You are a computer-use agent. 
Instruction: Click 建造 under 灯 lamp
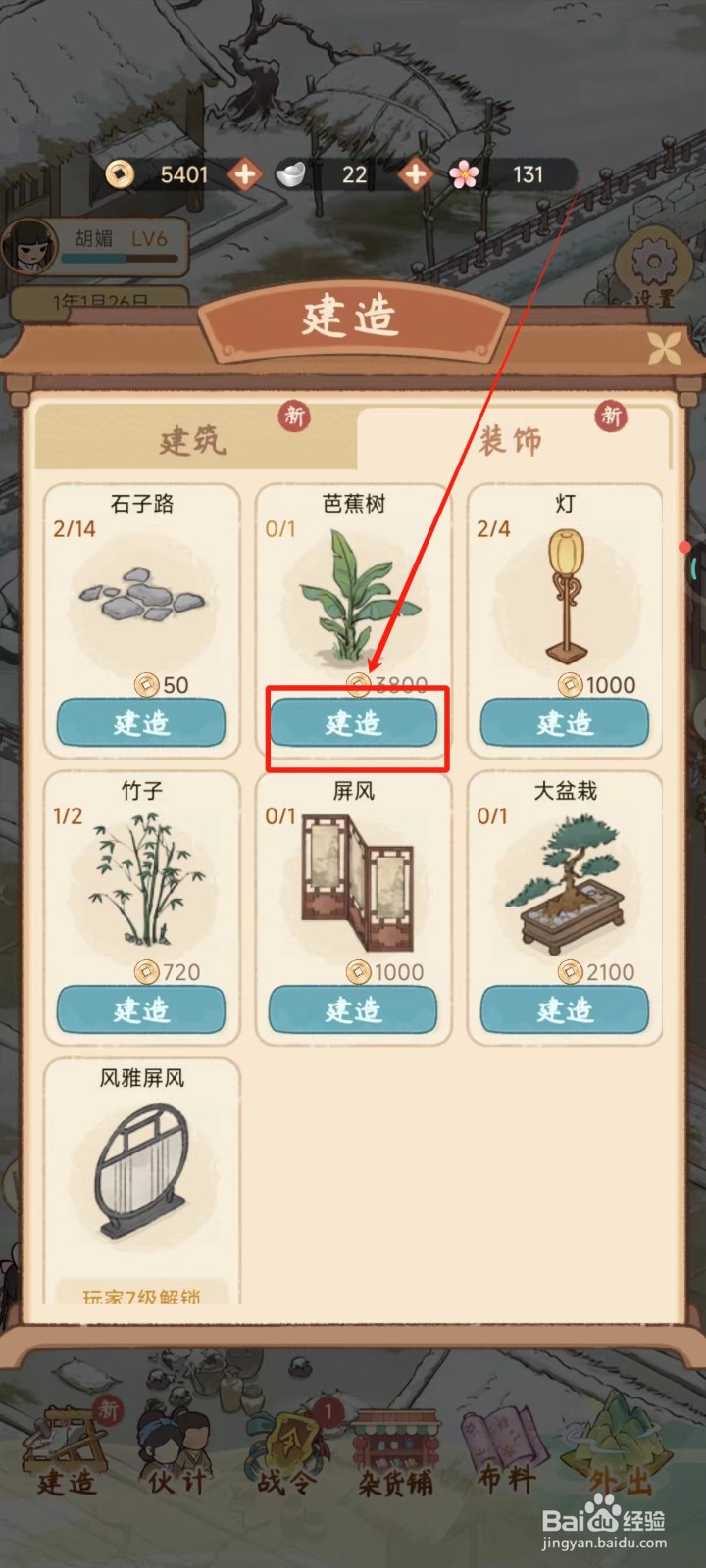point(565,723)
